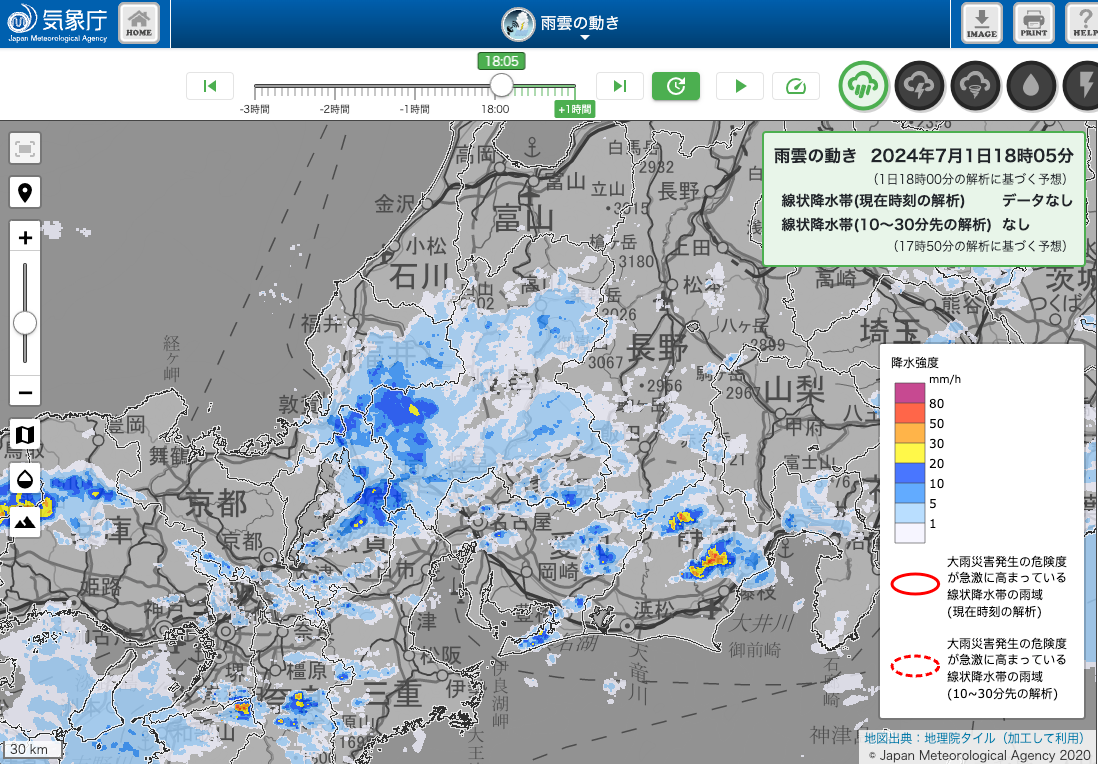
Task: Click the location pin icon
Action: [x=25, y=193]
